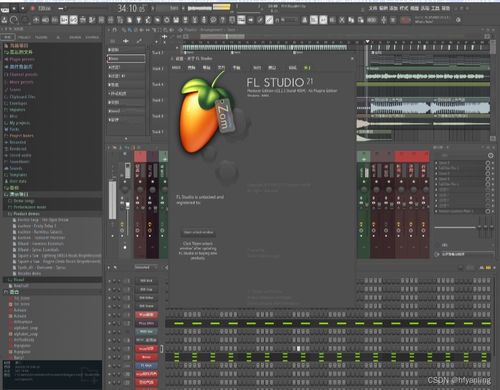Click the question mark help icon in toolbar

(222, 20)
